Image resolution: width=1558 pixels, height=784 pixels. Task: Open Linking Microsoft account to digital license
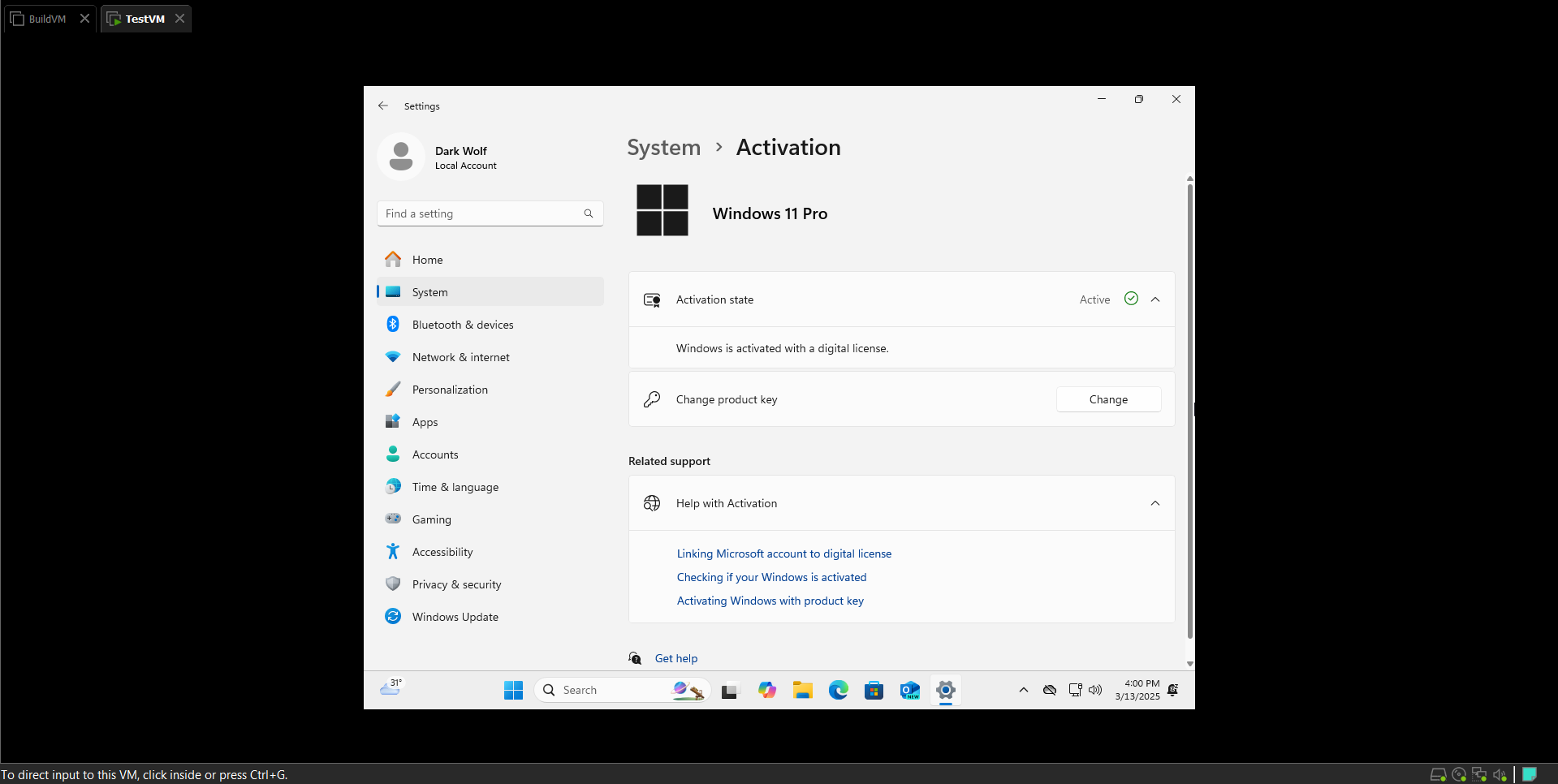pyautogui.click(x=784, y=554)
